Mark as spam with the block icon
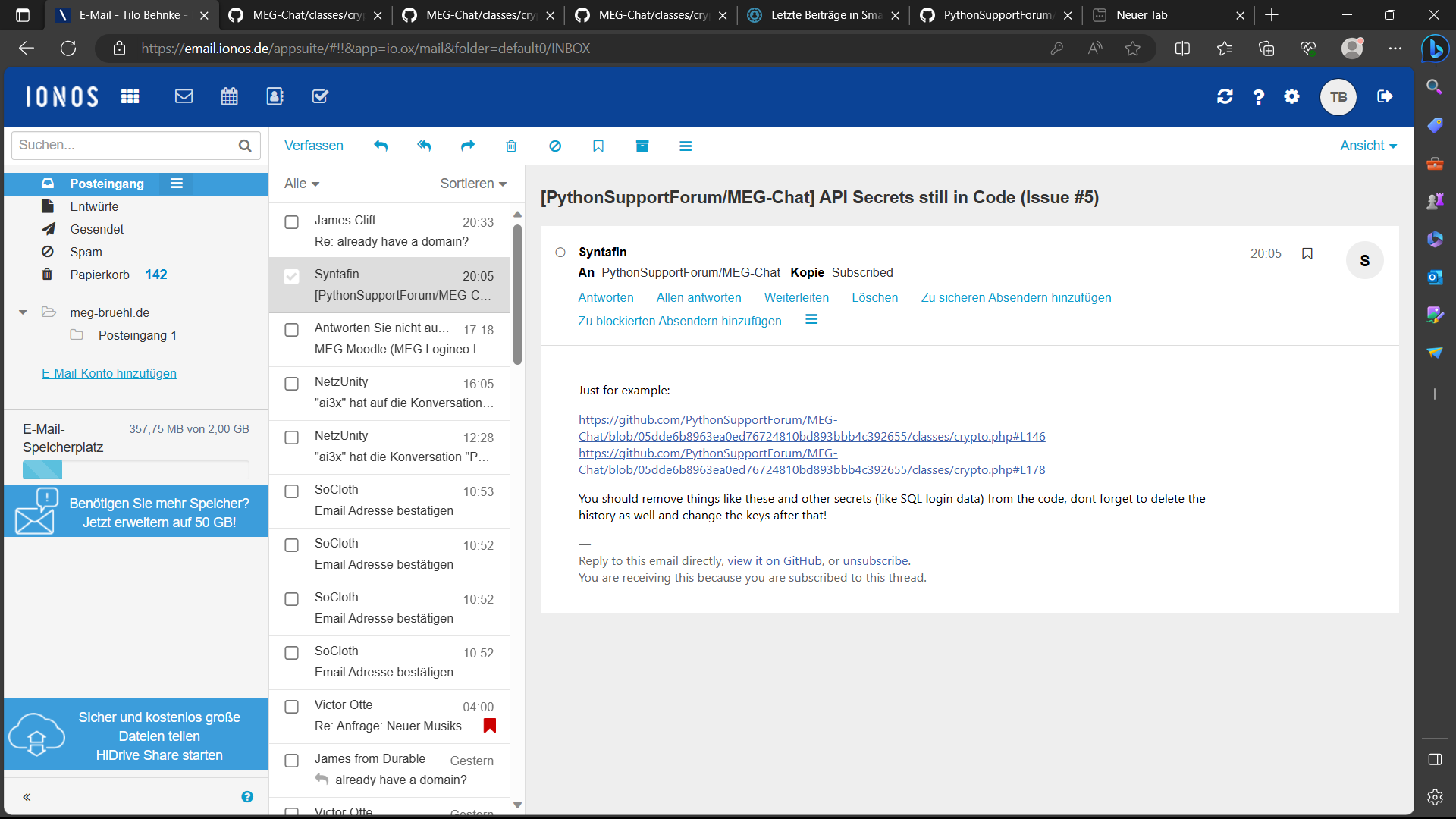This screenshot has height=819, width=1456. point(555,146)
